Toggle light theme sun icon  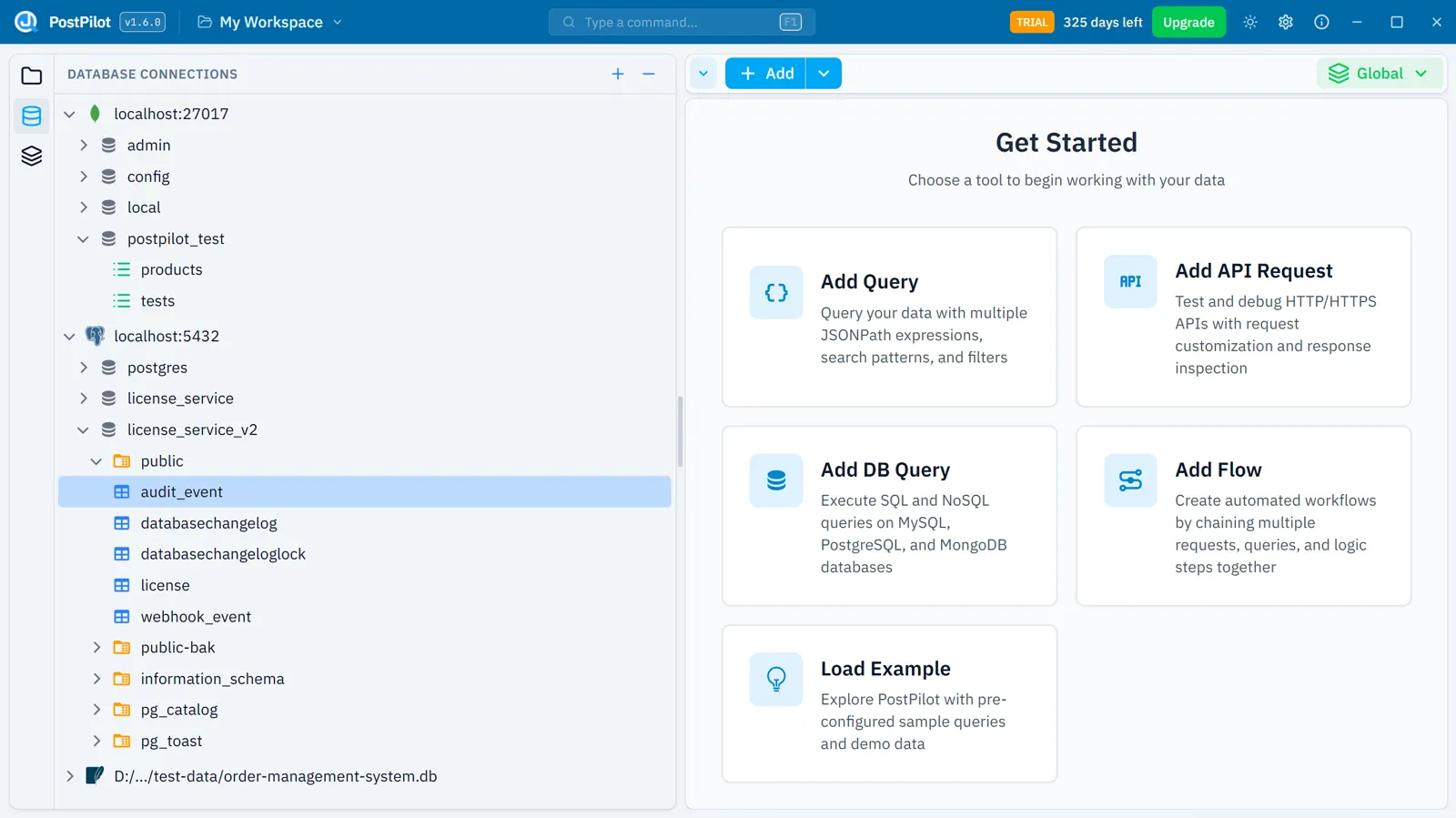point(1250,22)
